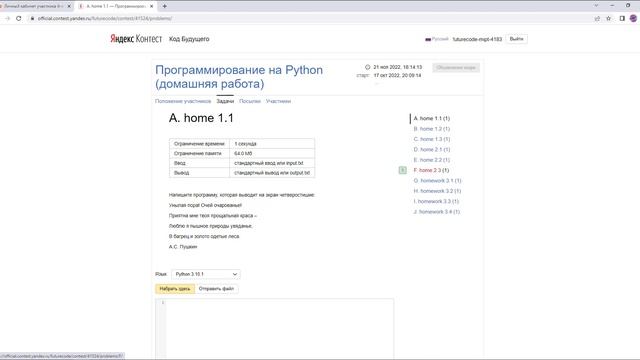Viewport: 640px width, 360px height.
Task: Click the 'Унылая пора! Очей очарованье!' line
Action: click(x=205, y=205)
